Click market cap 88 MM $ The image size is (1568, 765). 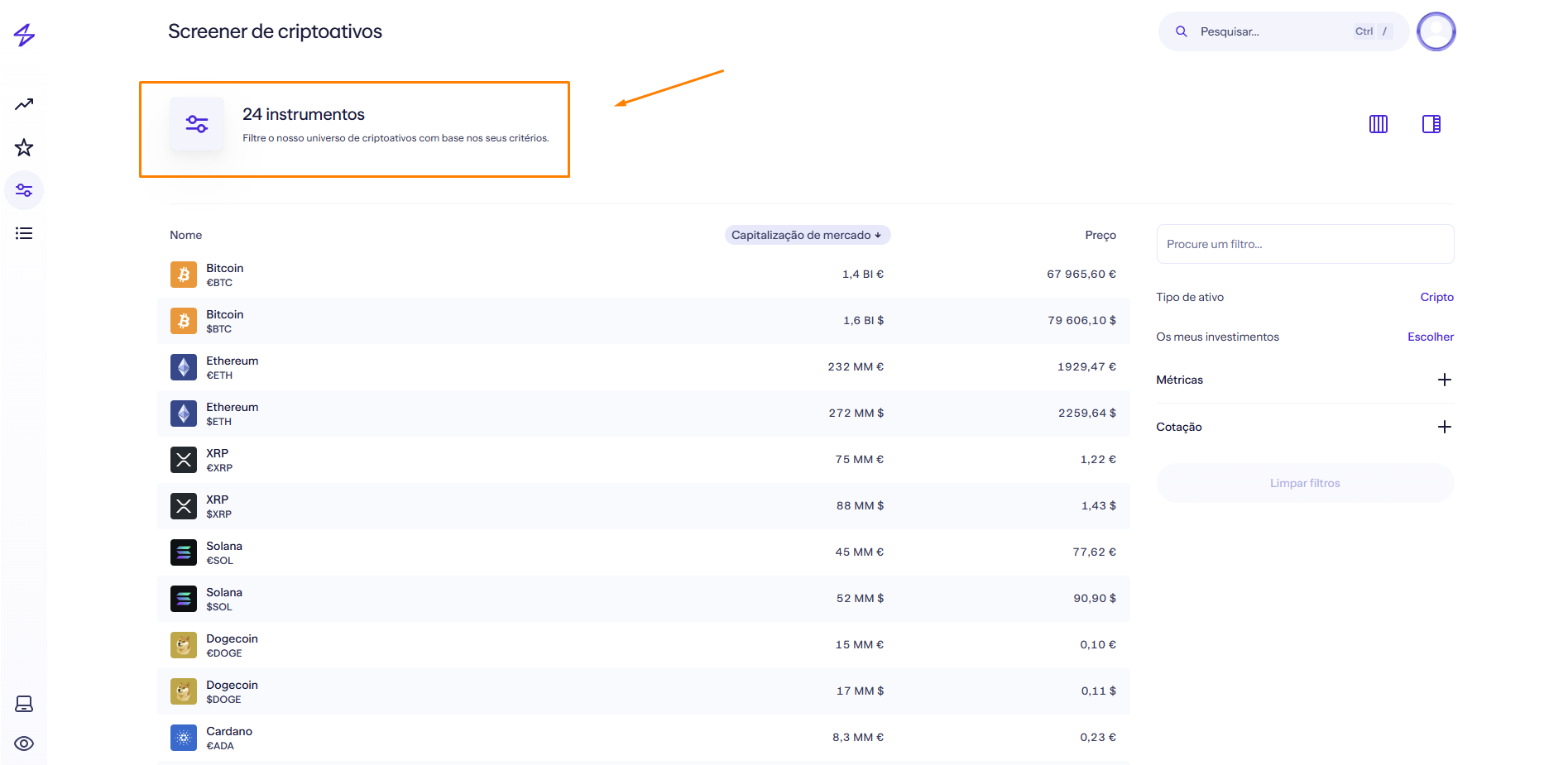(860, 505)
